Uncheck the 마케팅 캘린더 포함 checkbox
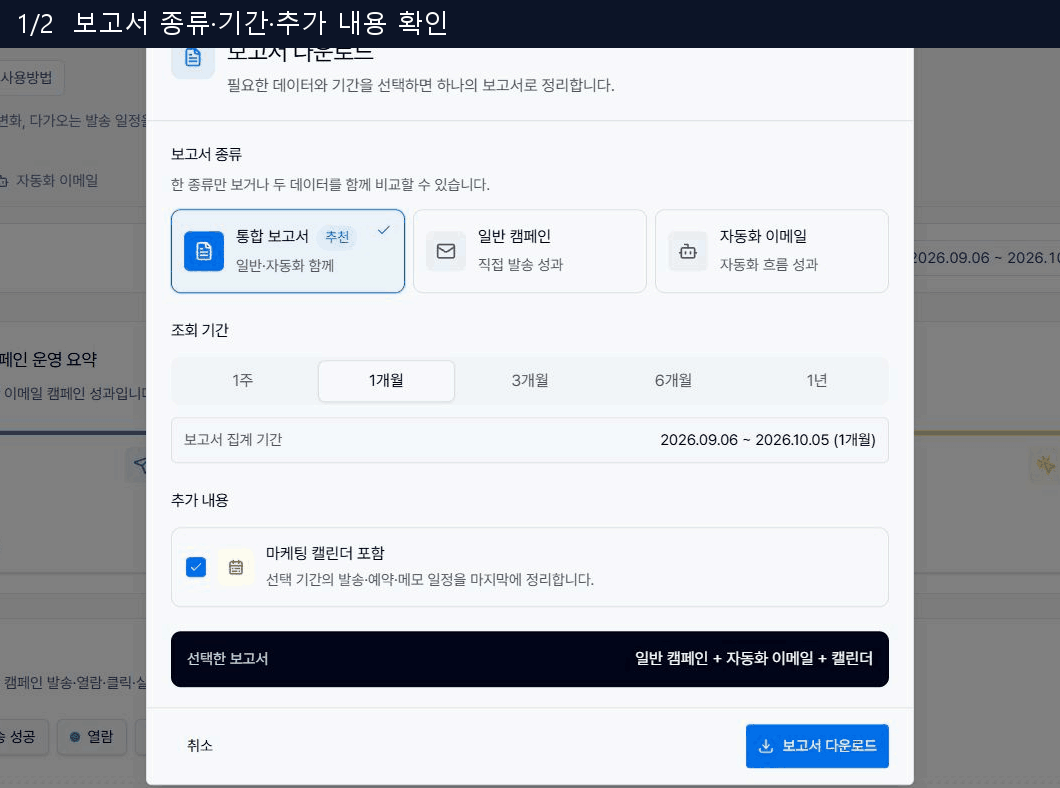Image resolution: width=1060 pixels, height=788 pixels. [x=196, y=567]
